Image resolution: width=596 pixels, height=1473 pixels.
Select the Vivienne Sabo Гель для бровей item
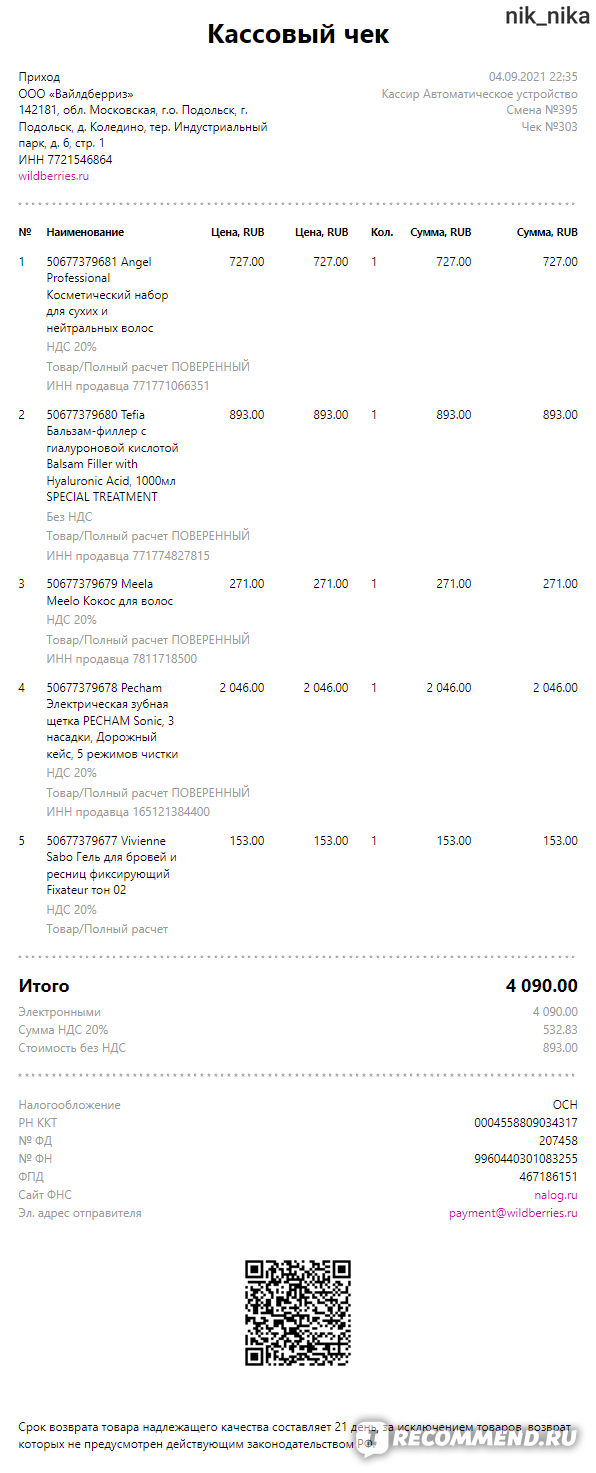112,865
